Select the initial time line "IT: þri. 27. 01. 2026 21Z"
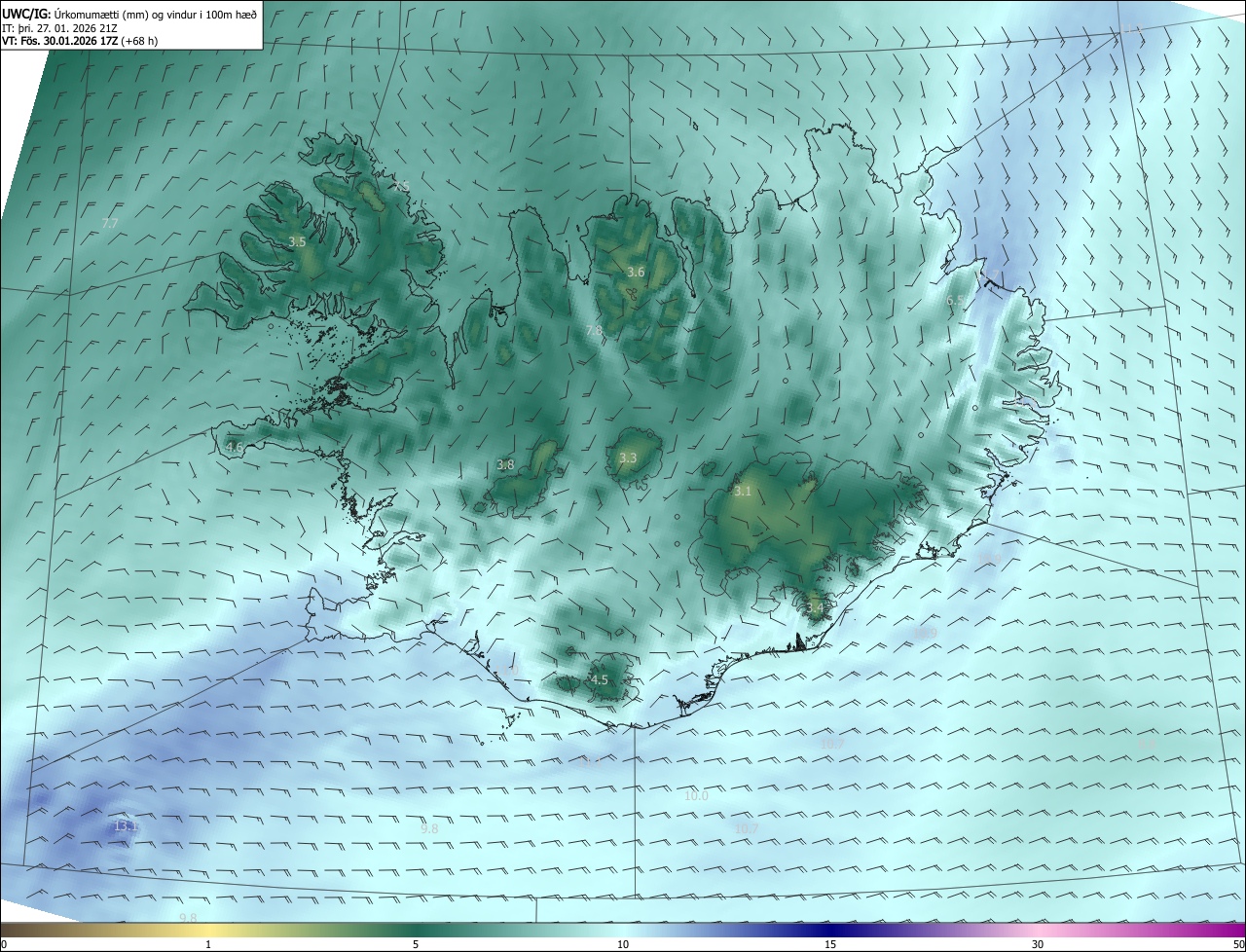1246x952 pixels. pos(61,28)
